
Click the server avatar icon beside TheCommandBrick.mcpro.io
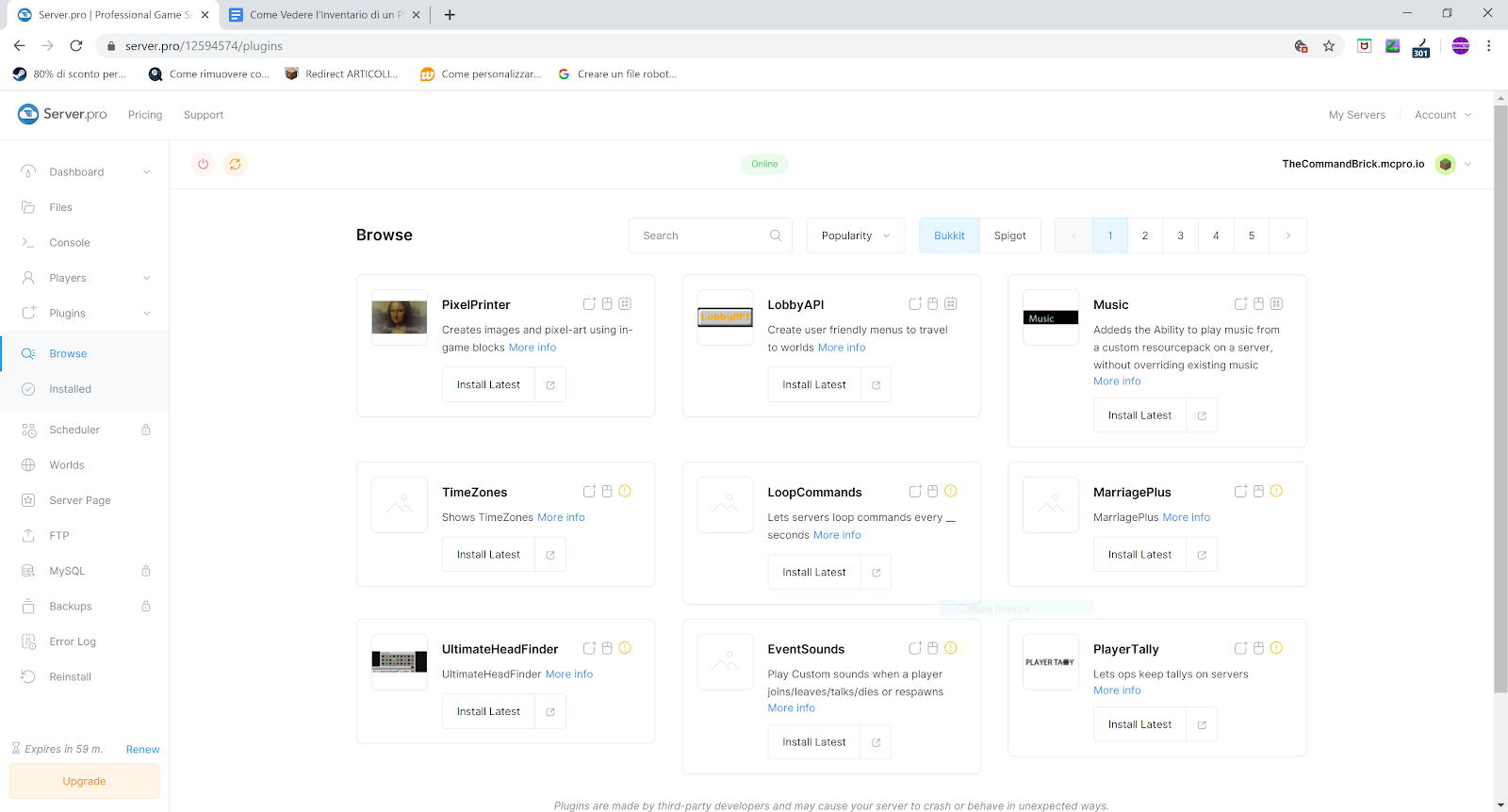tap(1445, 164)
